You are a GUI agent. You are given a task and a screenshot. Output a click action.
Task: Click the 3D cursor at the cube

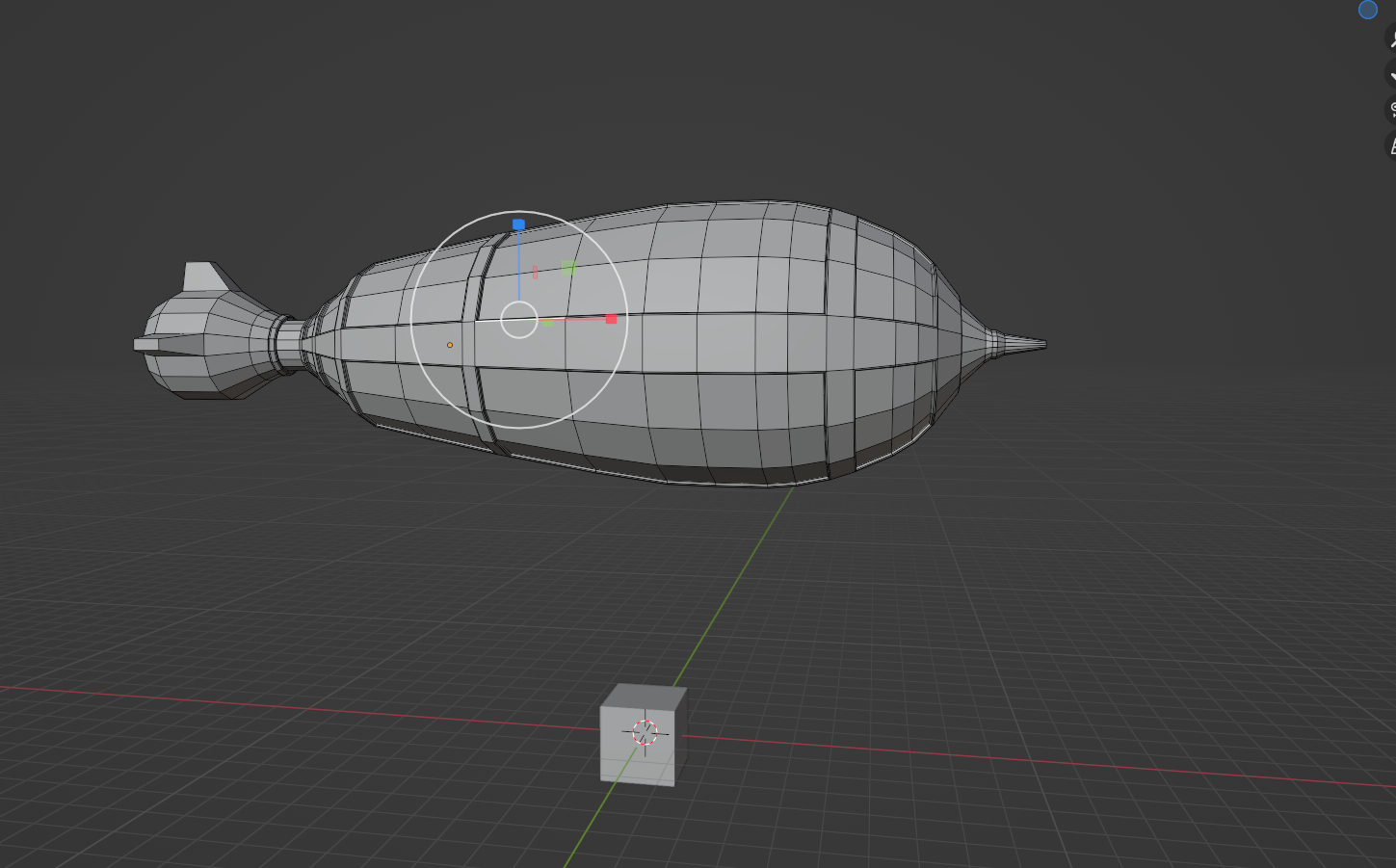point(645,733)
